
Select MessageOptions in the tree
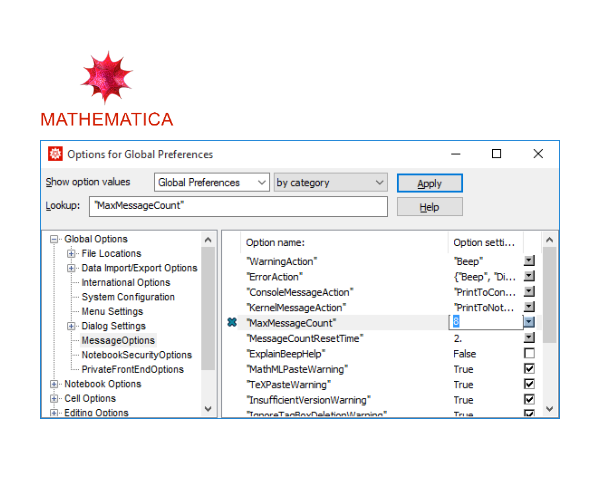118,340
